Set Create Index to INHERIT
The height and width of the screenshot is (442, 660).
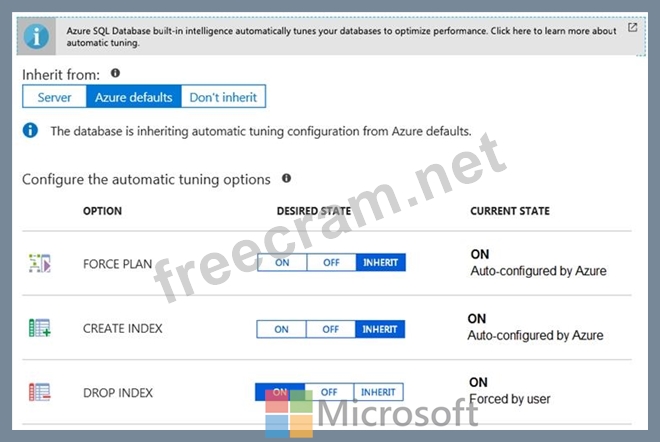pyautogui.click(x=380, y=329)
